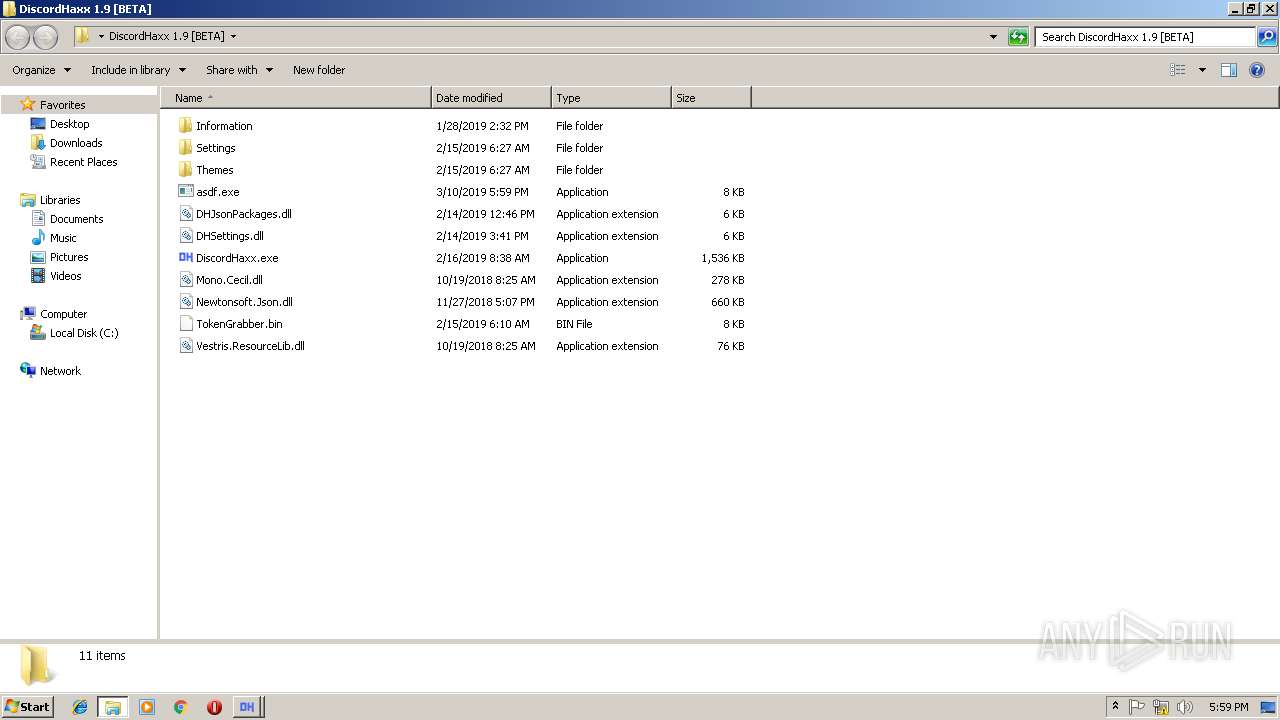Select Network in navigation pane

coord(60,371)
